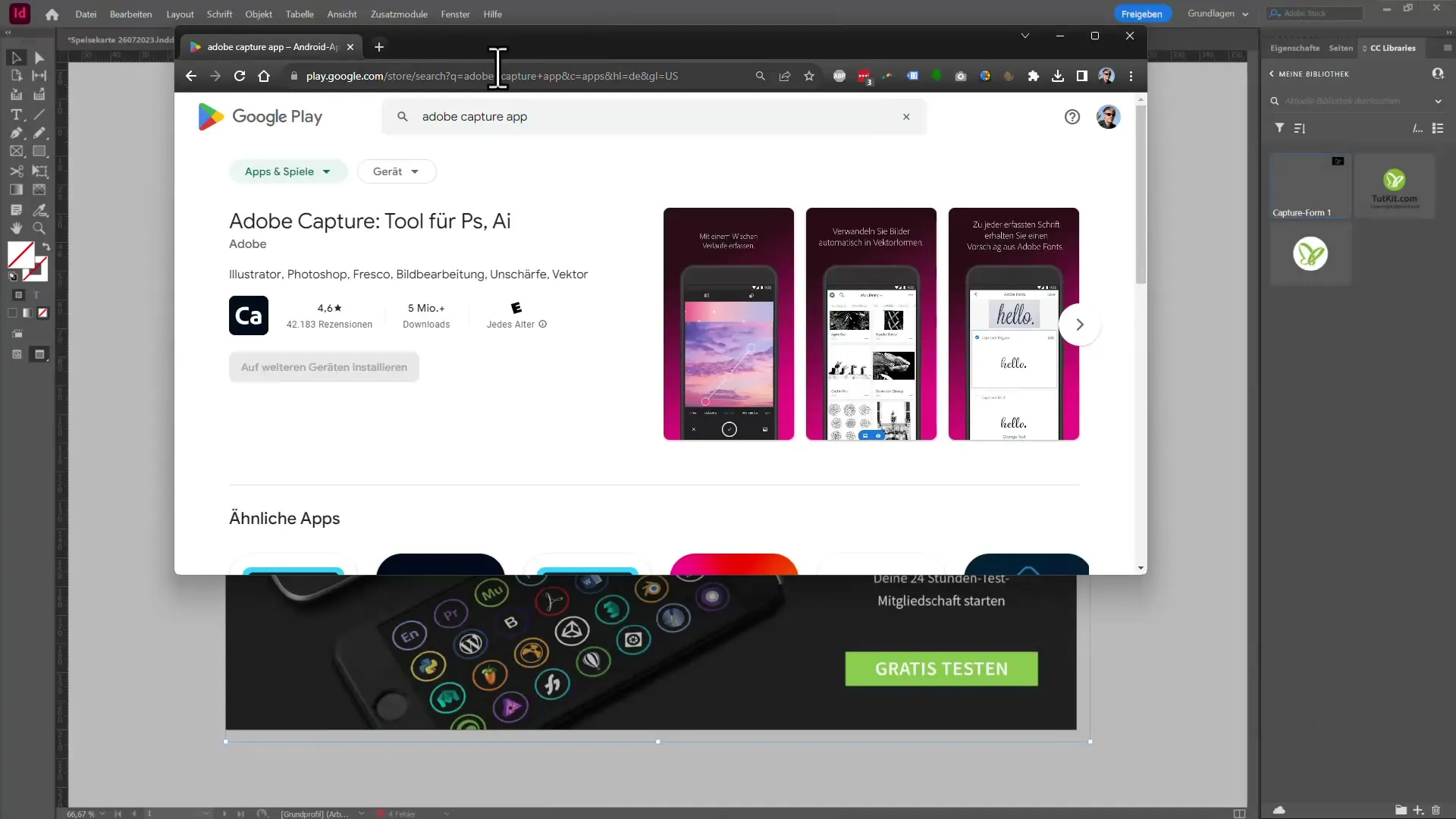Click the Freigeben button
Image resolution: width=1456 pixels, height=819 pixels.
click(x=1141, y=14)
